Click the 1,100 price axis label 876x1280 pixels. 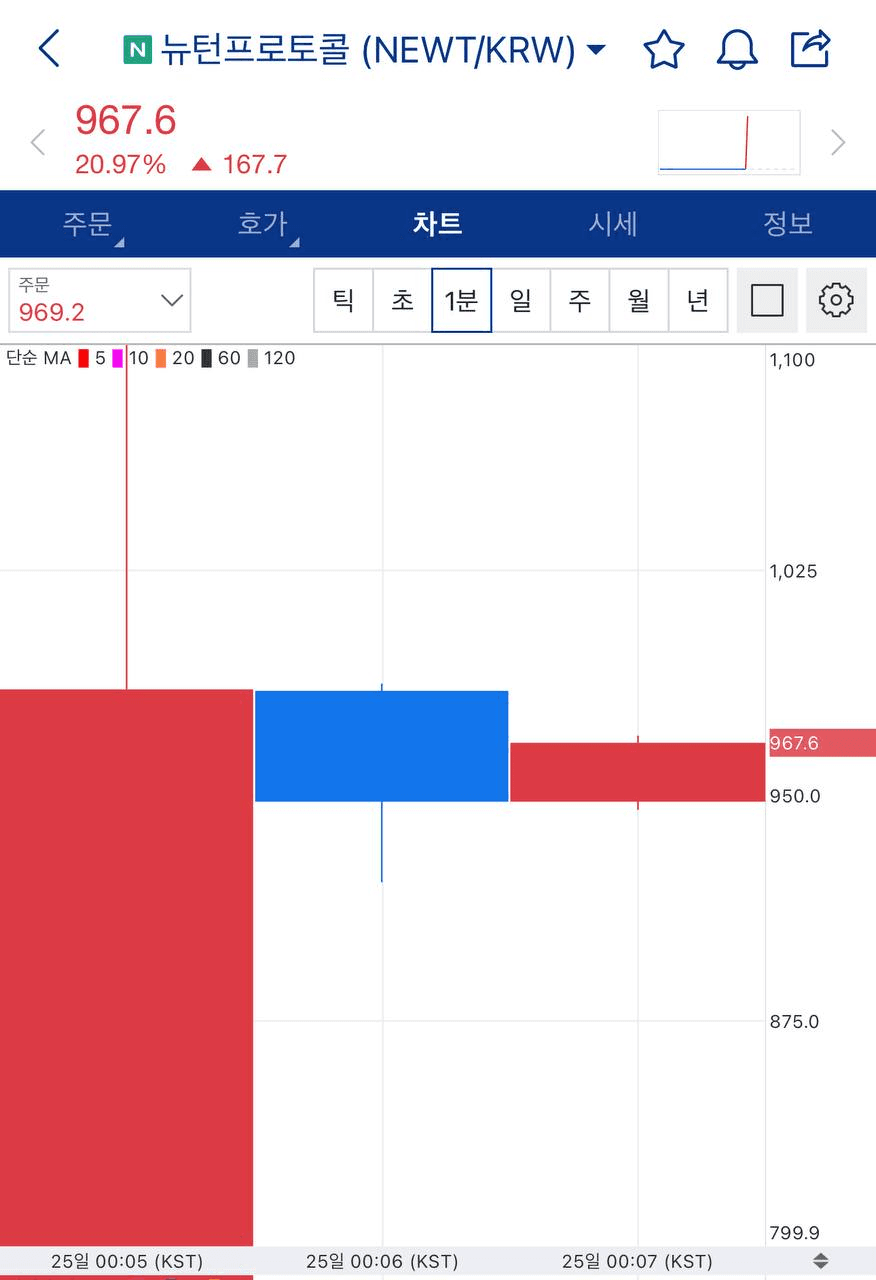(x=793, y=360)
